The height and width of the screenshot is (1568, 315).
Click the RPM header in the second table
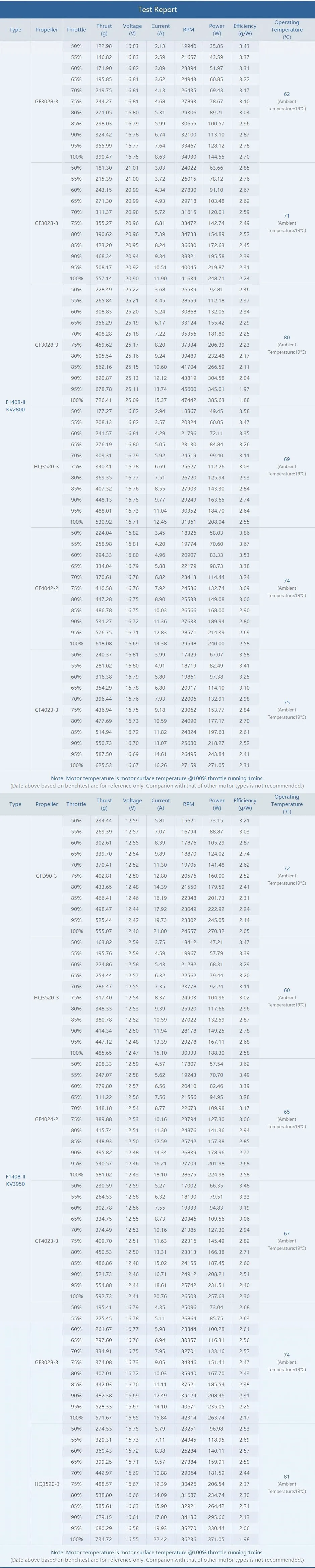189,804
